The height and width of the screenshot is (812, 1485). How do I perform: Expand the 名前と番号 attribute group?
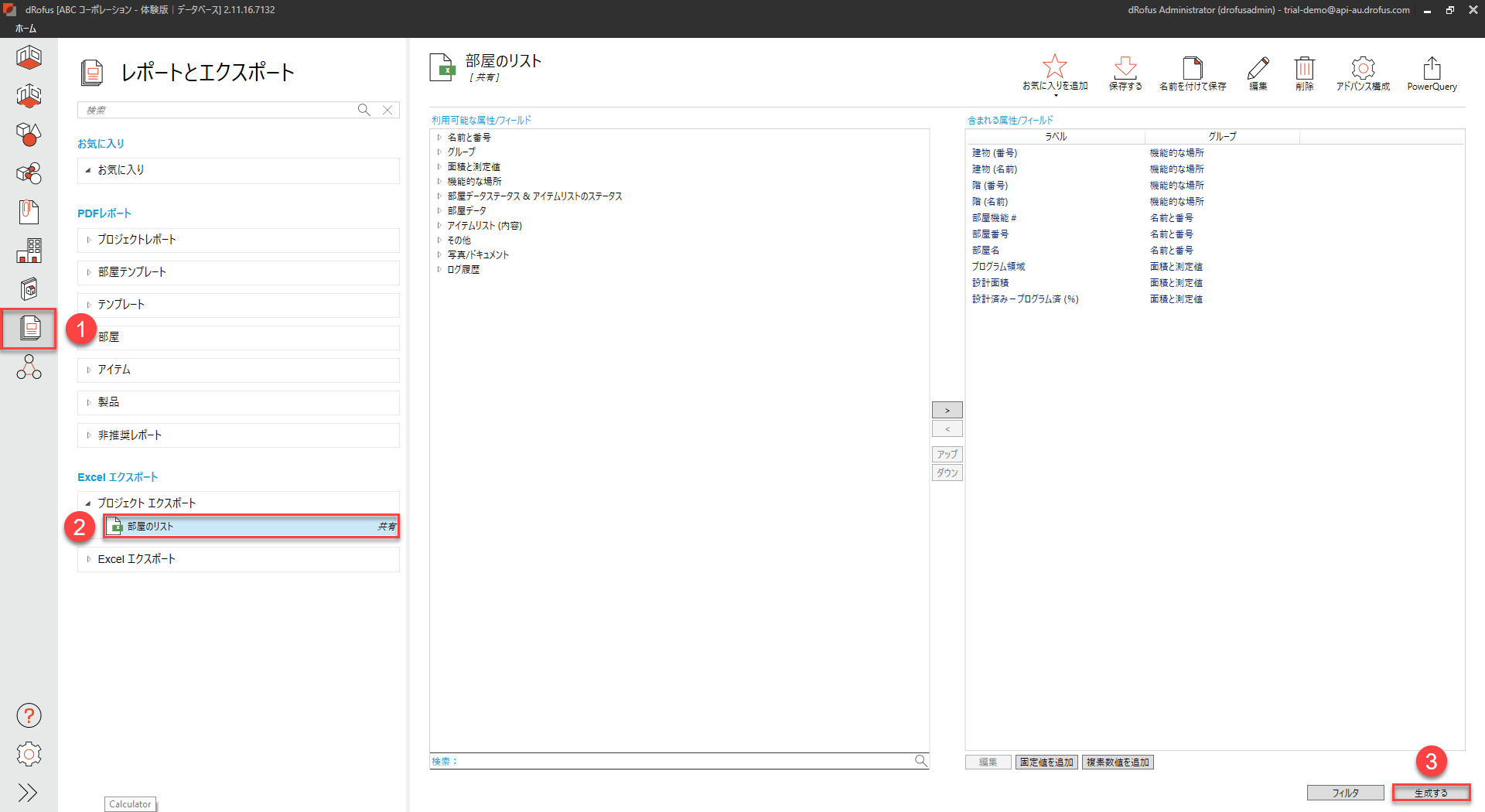[439, 138]
